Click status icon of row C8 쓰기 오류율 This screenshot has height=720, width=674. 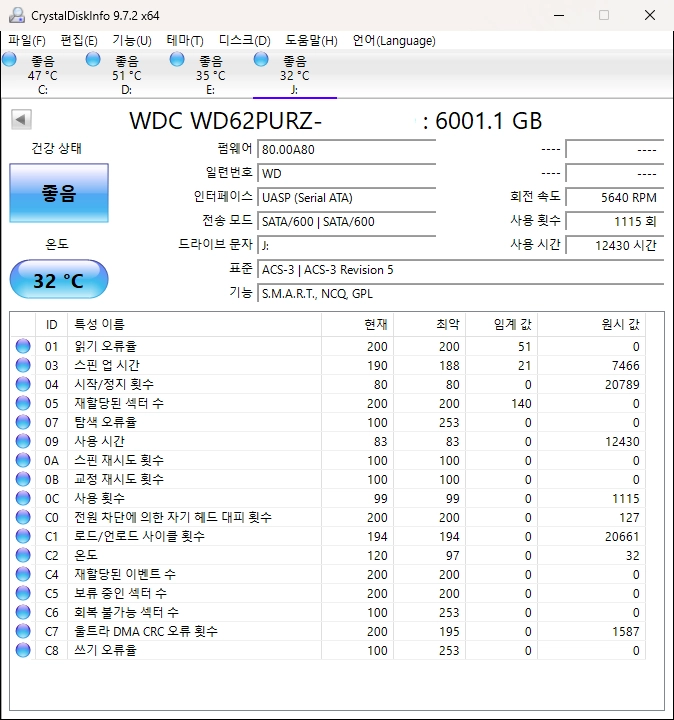pos(23,650)
